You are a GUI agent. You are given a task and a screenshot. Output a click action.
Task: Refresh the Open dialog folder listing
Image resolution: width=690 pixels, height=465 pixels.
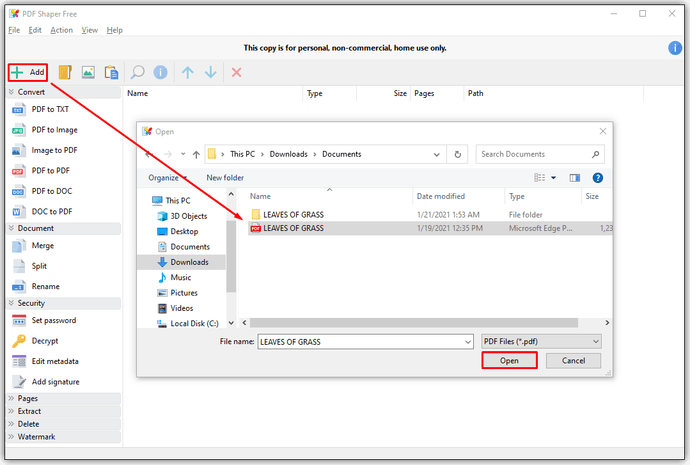(457, 154)
